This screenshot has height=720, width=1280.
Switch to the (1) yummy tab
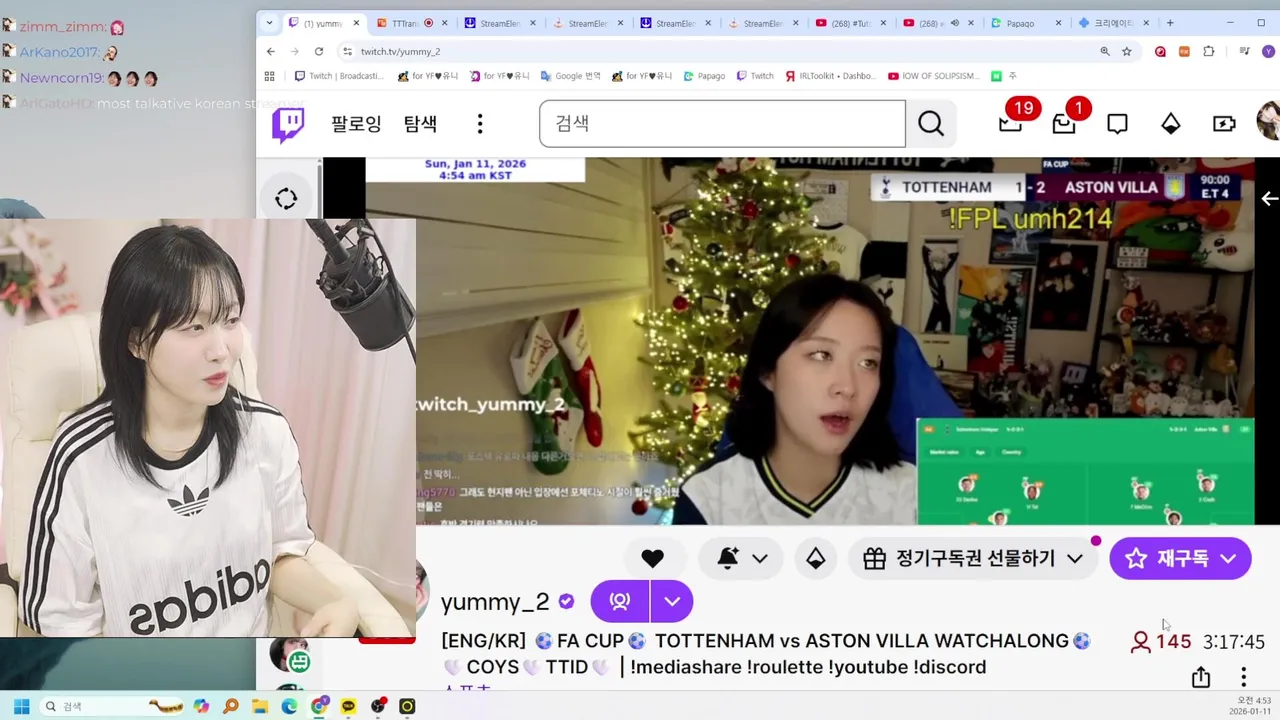[324, 23]
